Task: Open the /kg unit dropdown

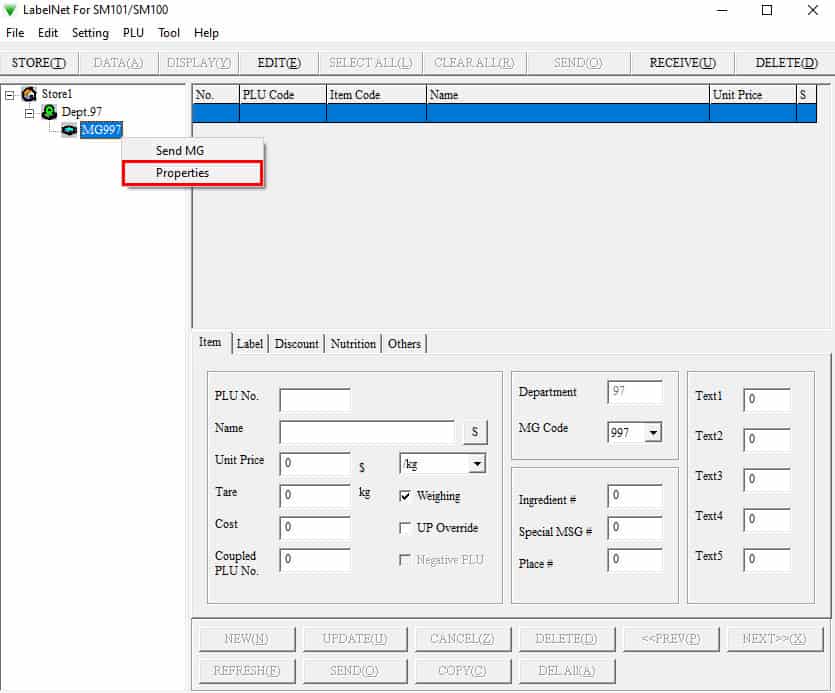Action: (x=477, y=464)
